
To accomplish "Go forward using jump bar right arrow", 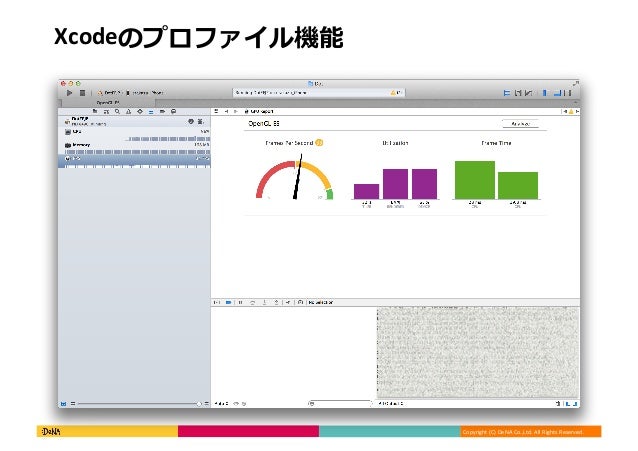I will 236,111.
